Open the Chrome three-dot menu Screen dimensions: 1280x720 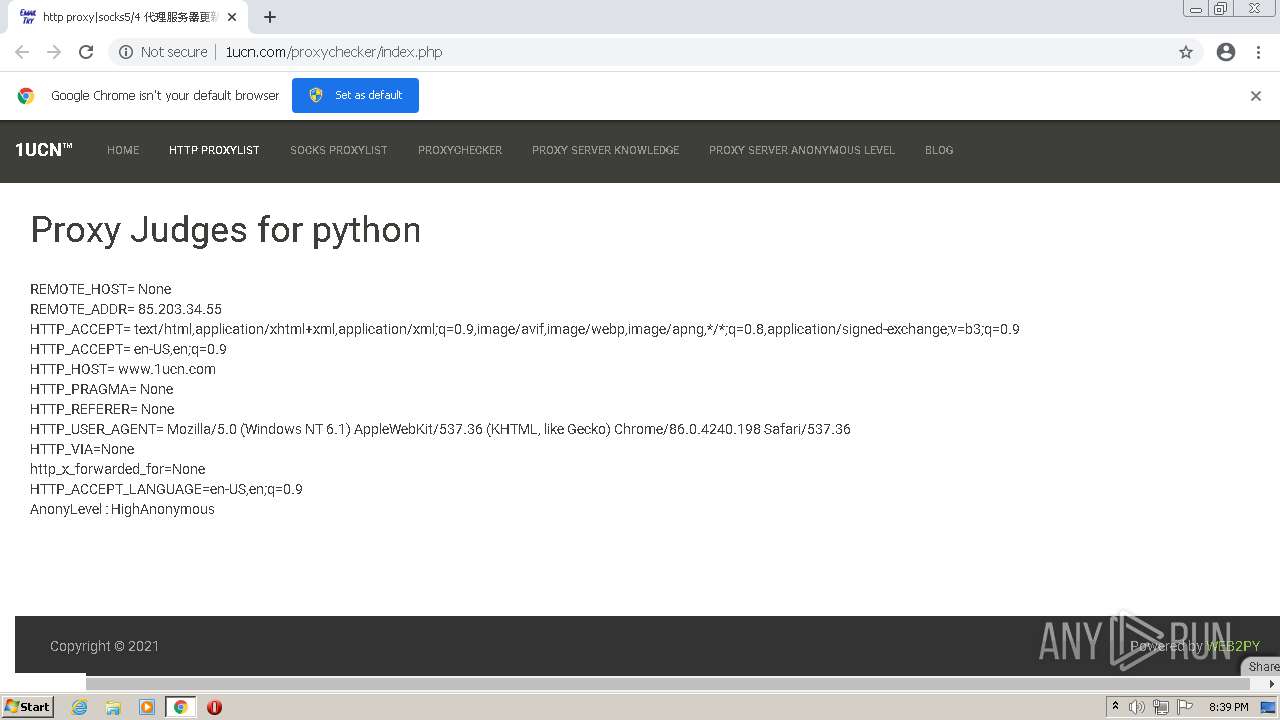click(1258, 52)
